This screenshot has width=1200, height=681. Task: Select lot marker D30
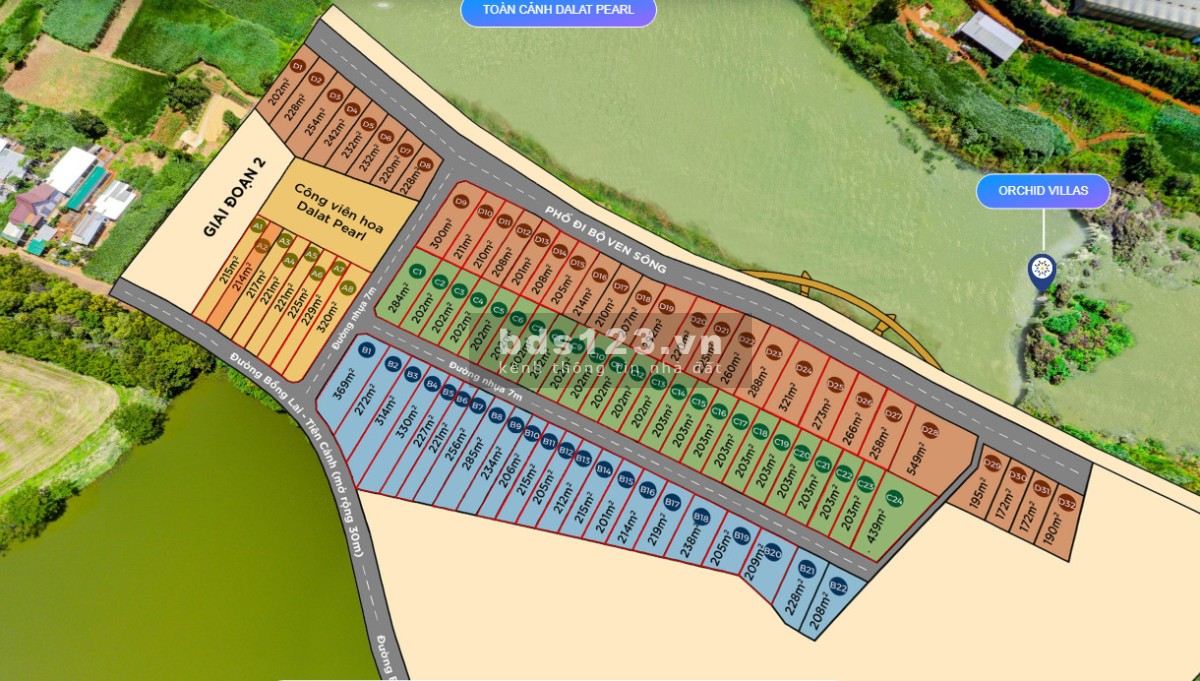[1017, 476]
